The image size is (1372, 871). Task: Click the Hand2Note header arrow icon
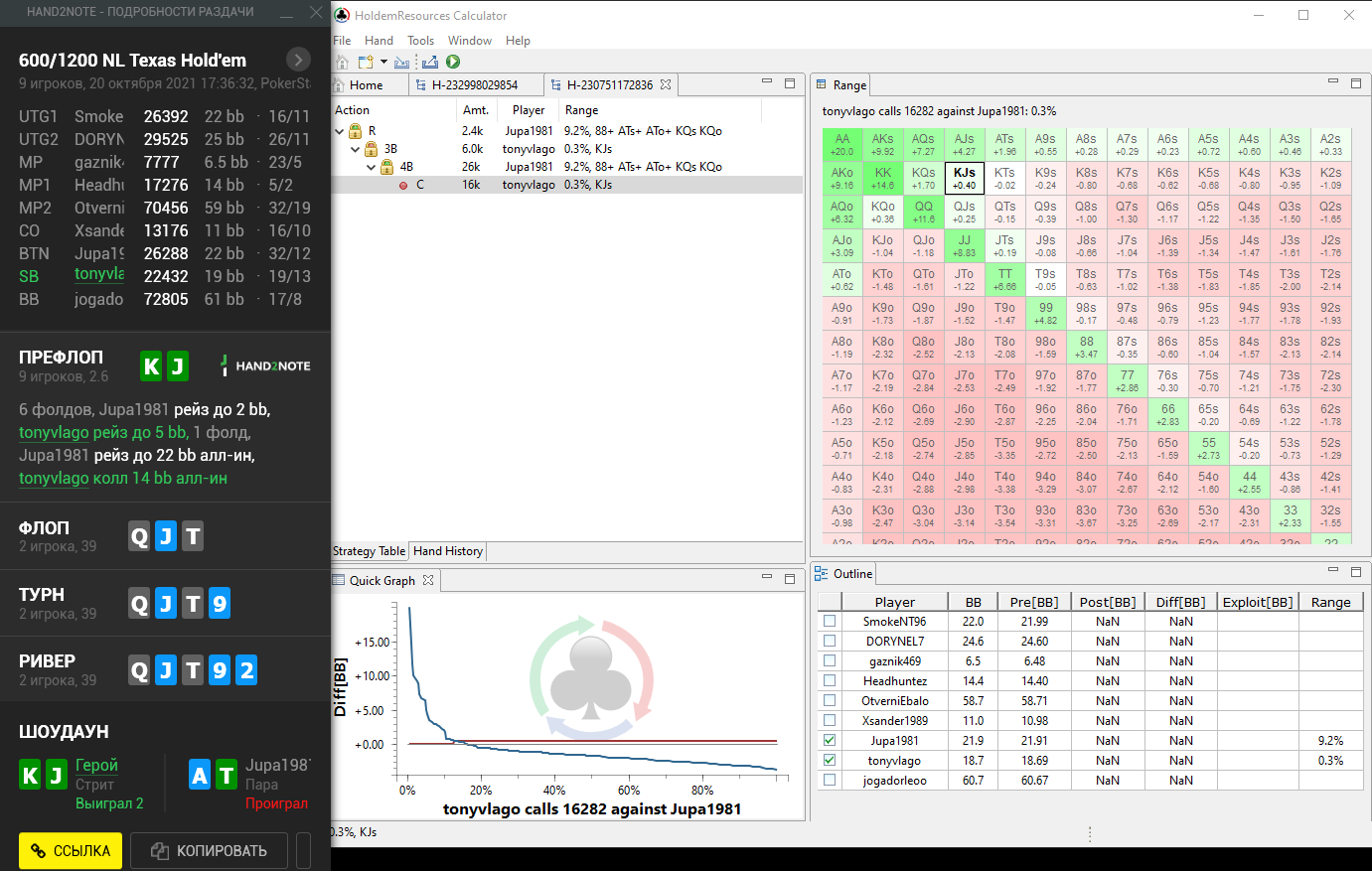point(298,60)
